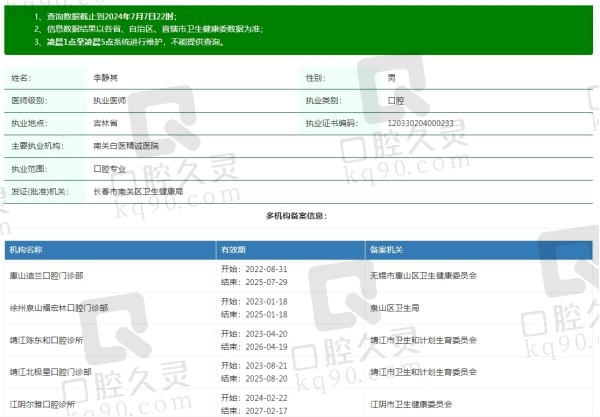The height and width of the screenshot is (417, 600).
Task: Select the certificate number 120330204000233
Action: coord(421,123)
